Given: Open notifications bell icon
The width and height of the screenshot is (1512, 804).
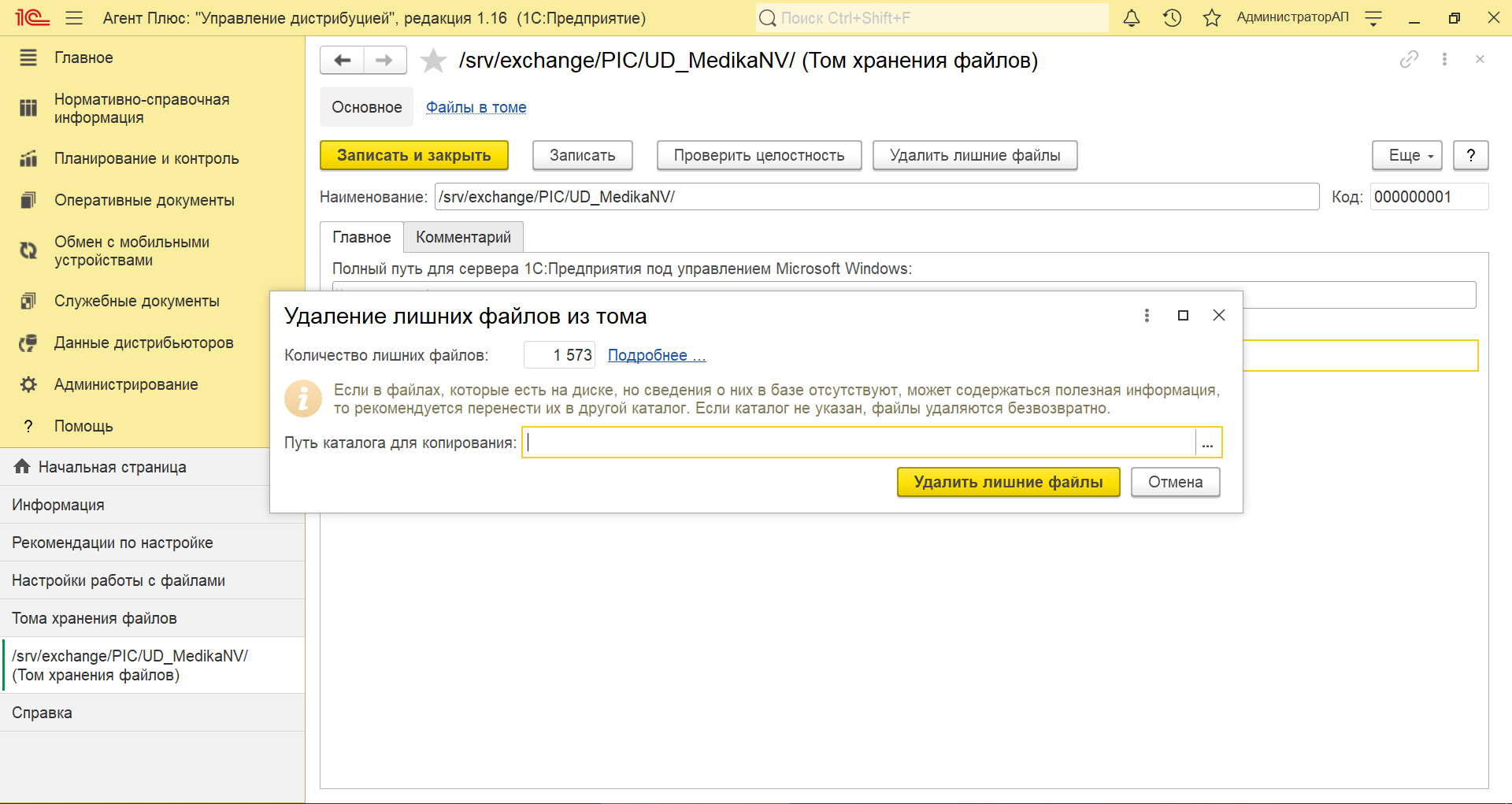Looking at the screenshot, I should (1132, 17).
